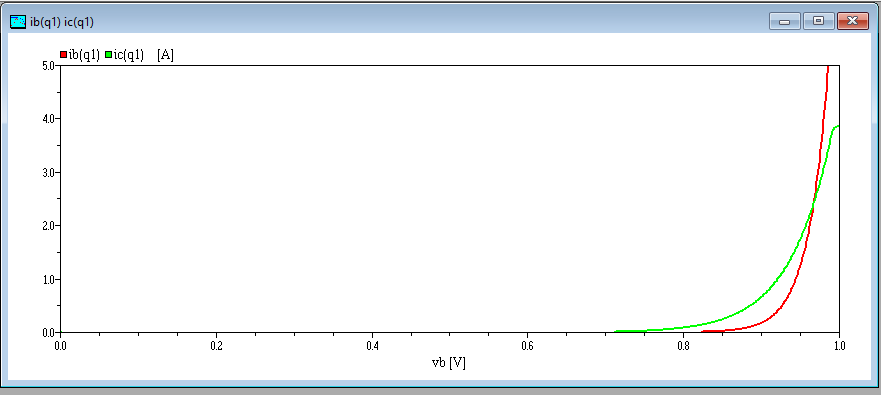The width and height of the screenshot is (881, 395).
Task: Click the green ic(q1) legend swatch
Action: pyautogui.click(x=109, y=55)
